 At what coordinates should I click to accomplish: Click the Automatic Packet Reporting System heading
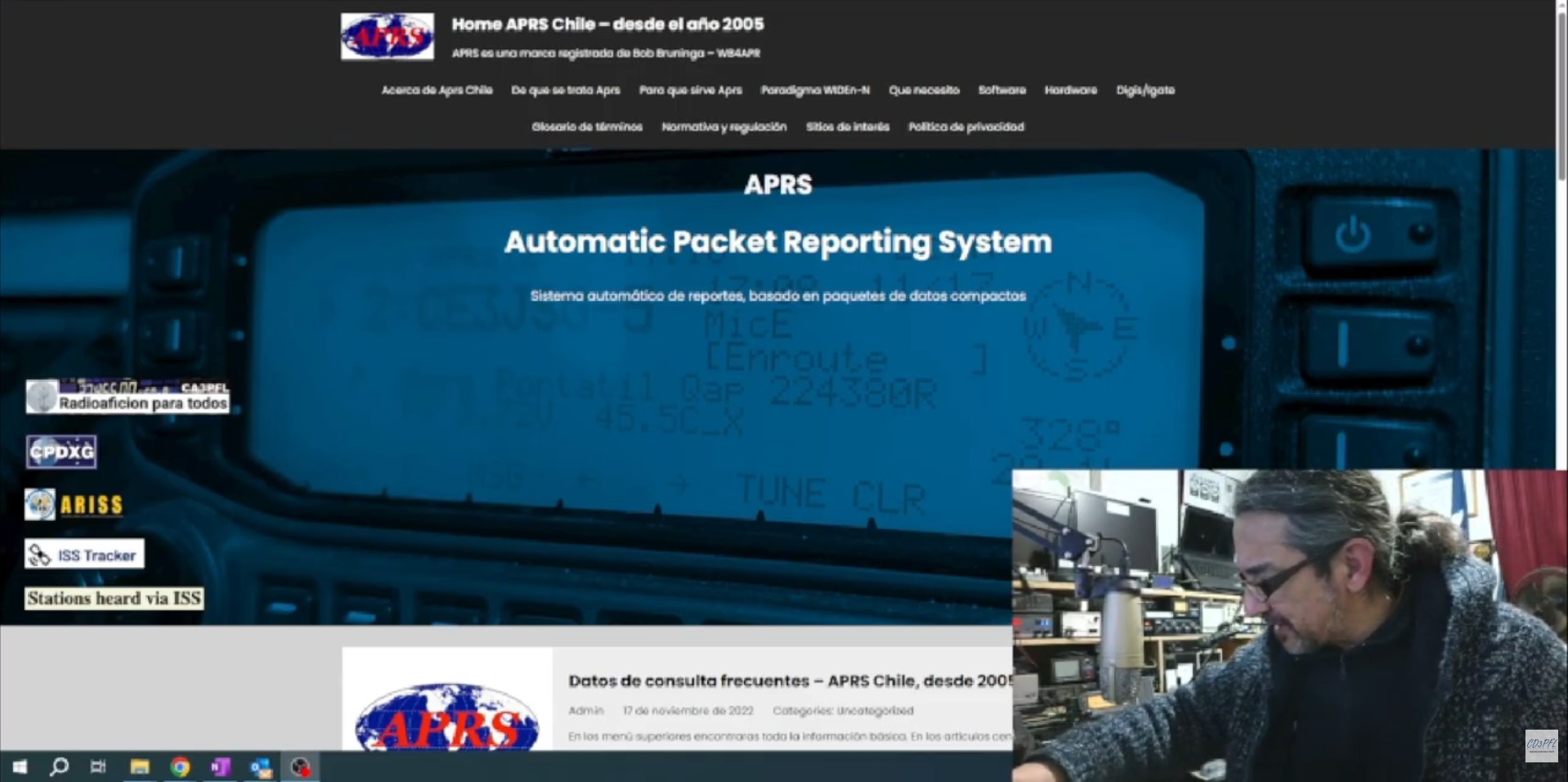[777, 242]
